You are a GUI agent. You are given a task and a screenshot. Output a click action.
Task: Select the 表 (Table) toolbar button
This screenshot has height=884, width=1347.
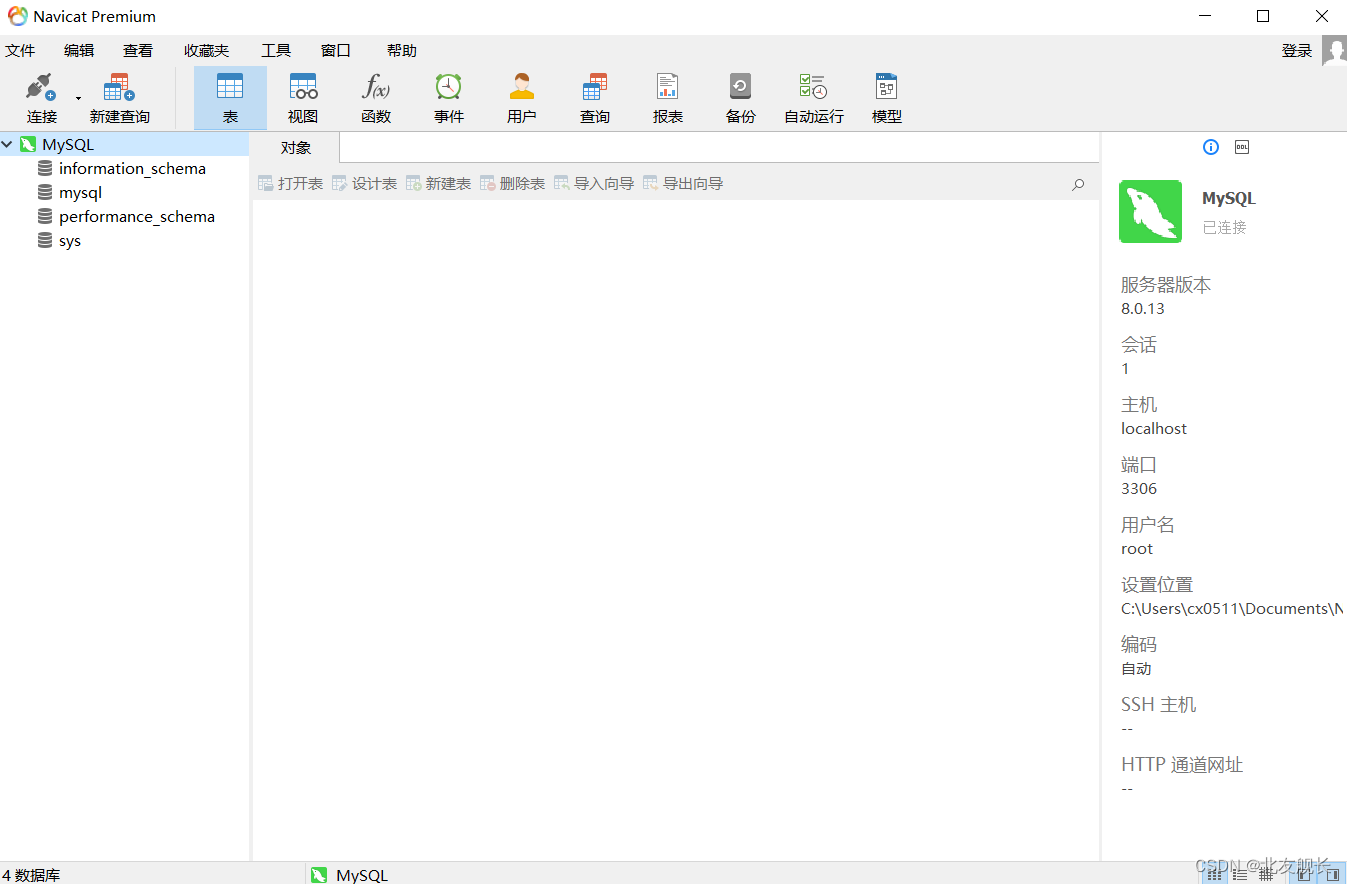pyautogui.click(x=230, y=98)
